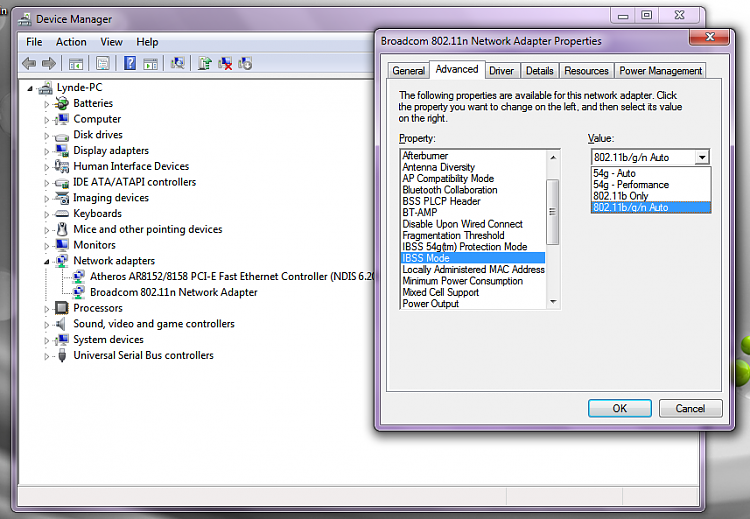Open the Action menu
The height and width of the screenshot is (519, 750).
[71, 42]
